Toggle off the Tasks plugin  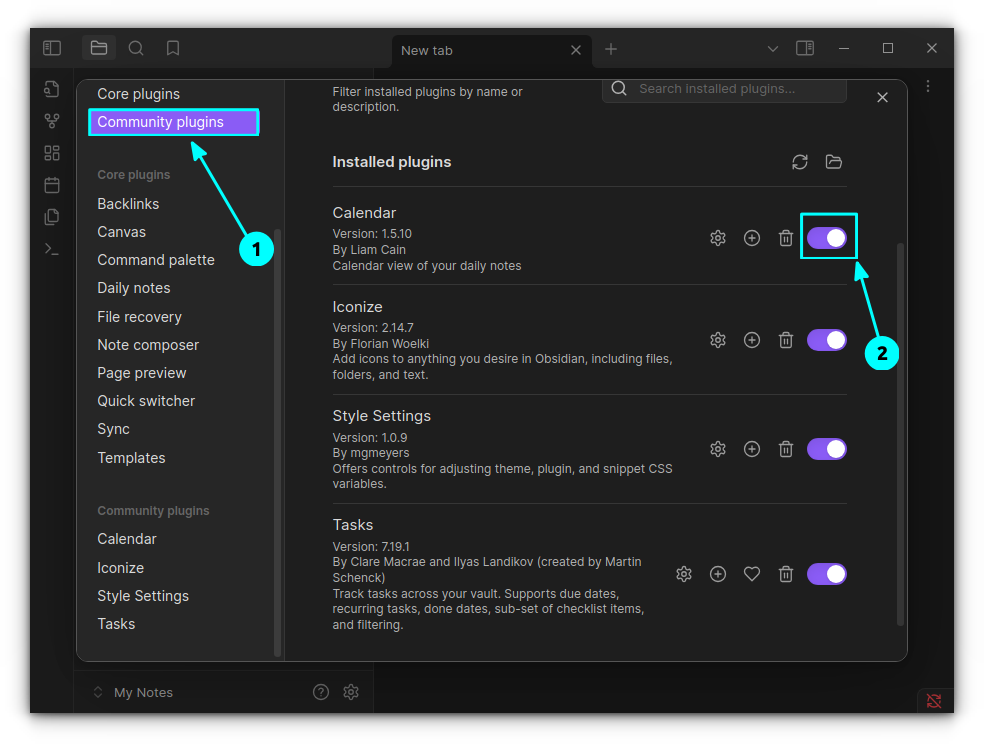827,574
